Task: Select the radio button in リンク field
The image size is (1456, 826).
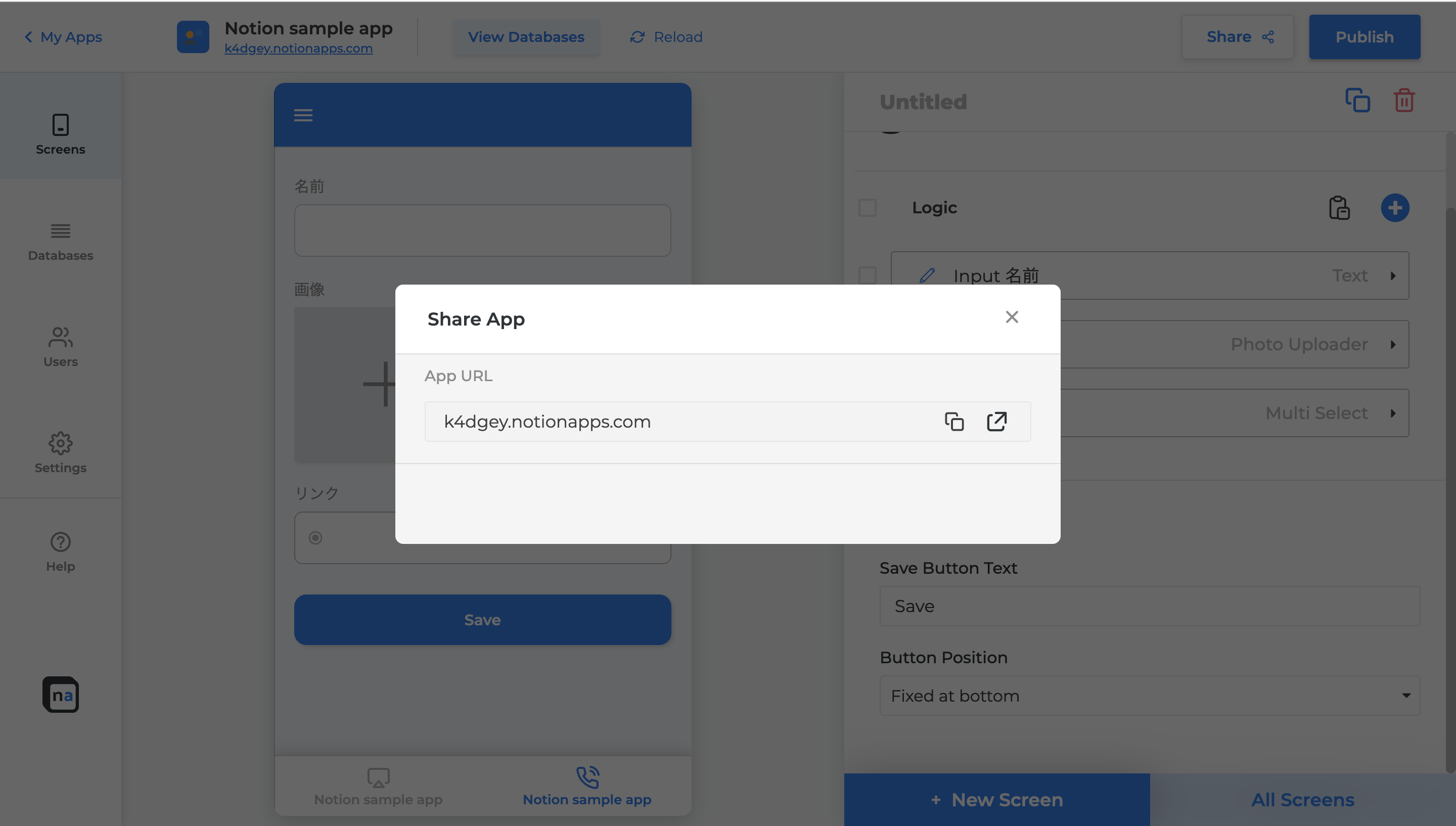Action: [315, 537]
